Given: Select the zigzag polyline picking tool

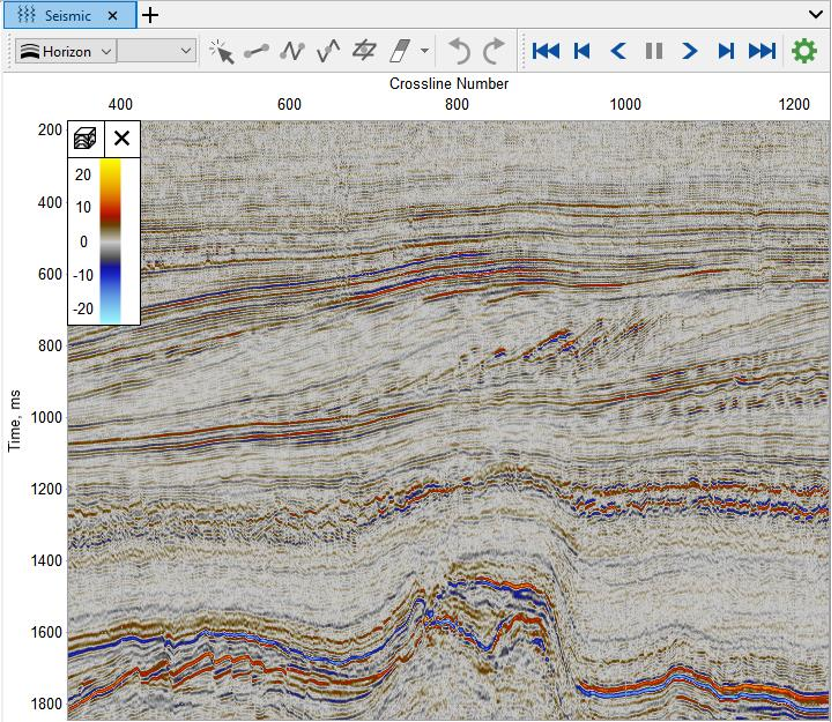Looking at the screenshot, I should tap(327, 51).
